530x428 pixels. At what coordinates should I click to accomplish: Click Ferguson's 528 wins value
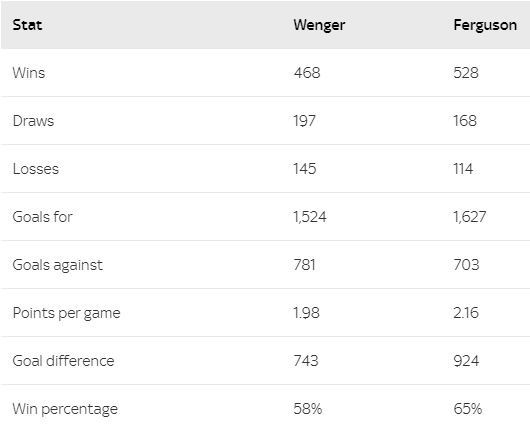coord(466,73)
